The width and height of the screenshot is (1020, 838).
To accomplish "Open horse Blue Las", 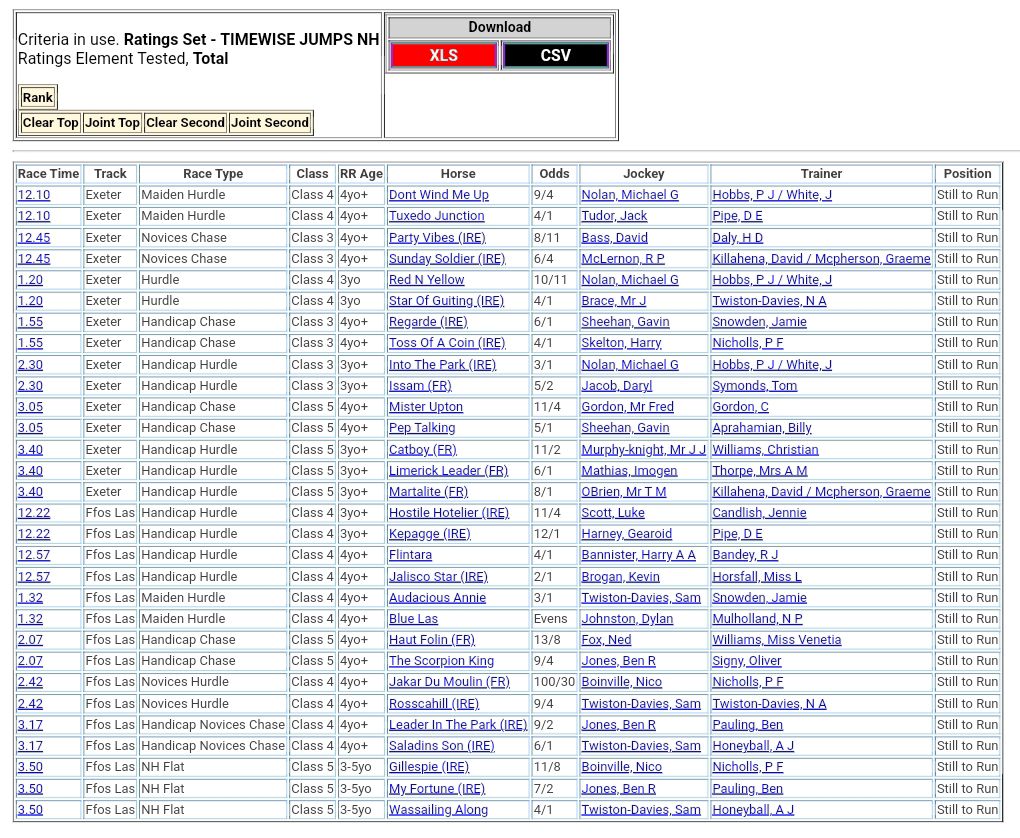I will 413,619.
